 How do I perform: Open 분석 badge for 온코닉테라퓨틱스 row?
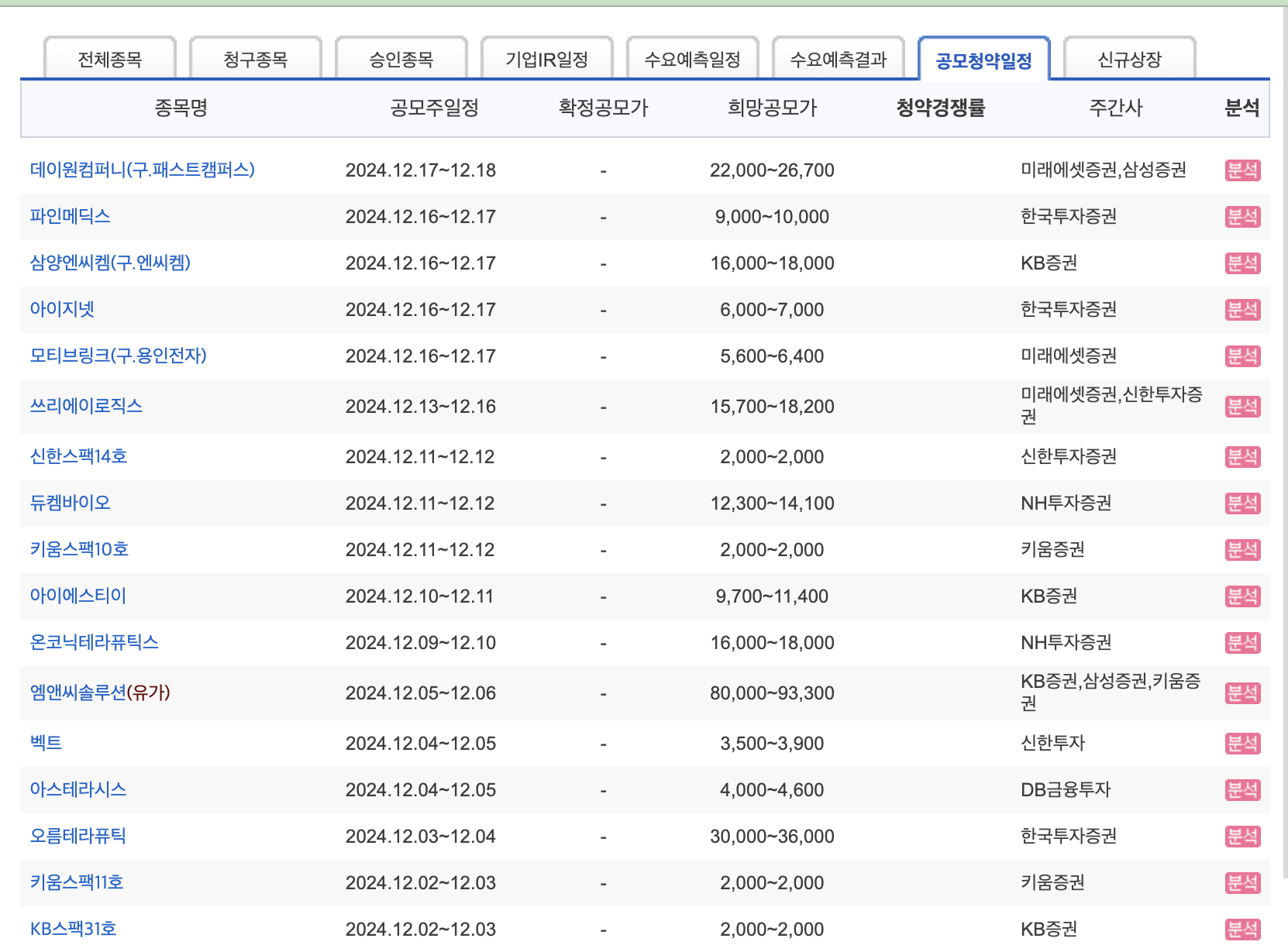point(1242,643)
